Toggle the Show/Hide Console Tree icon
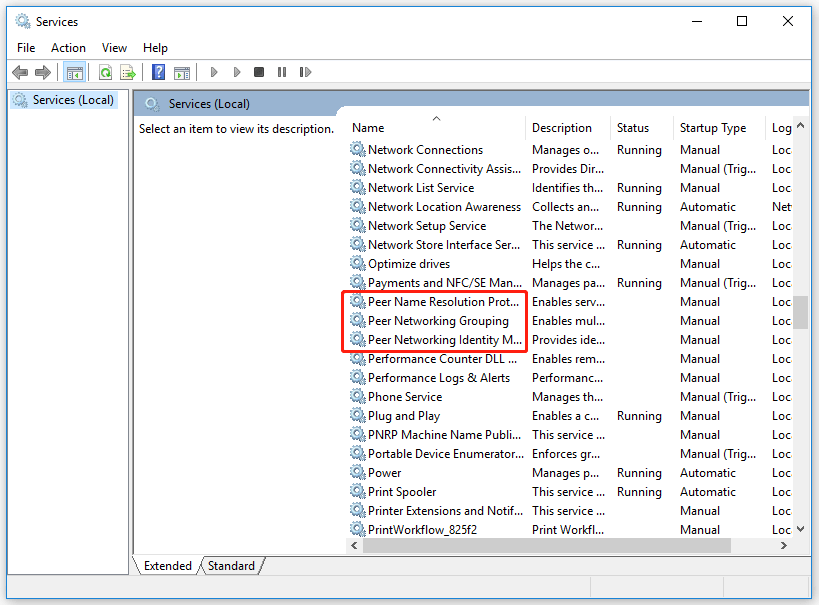This screenshot has height=605, width=819. coord(75,71)
